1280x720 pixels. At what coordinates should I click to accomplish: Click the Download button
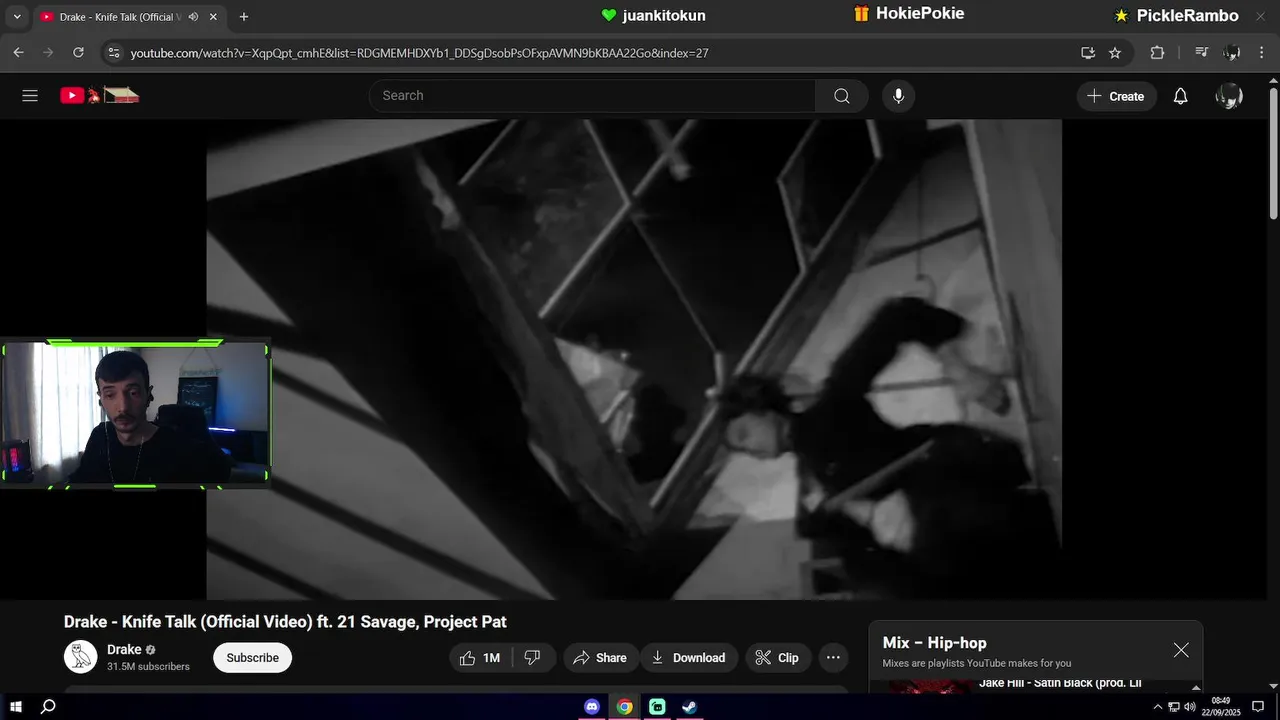click(689, 657)
